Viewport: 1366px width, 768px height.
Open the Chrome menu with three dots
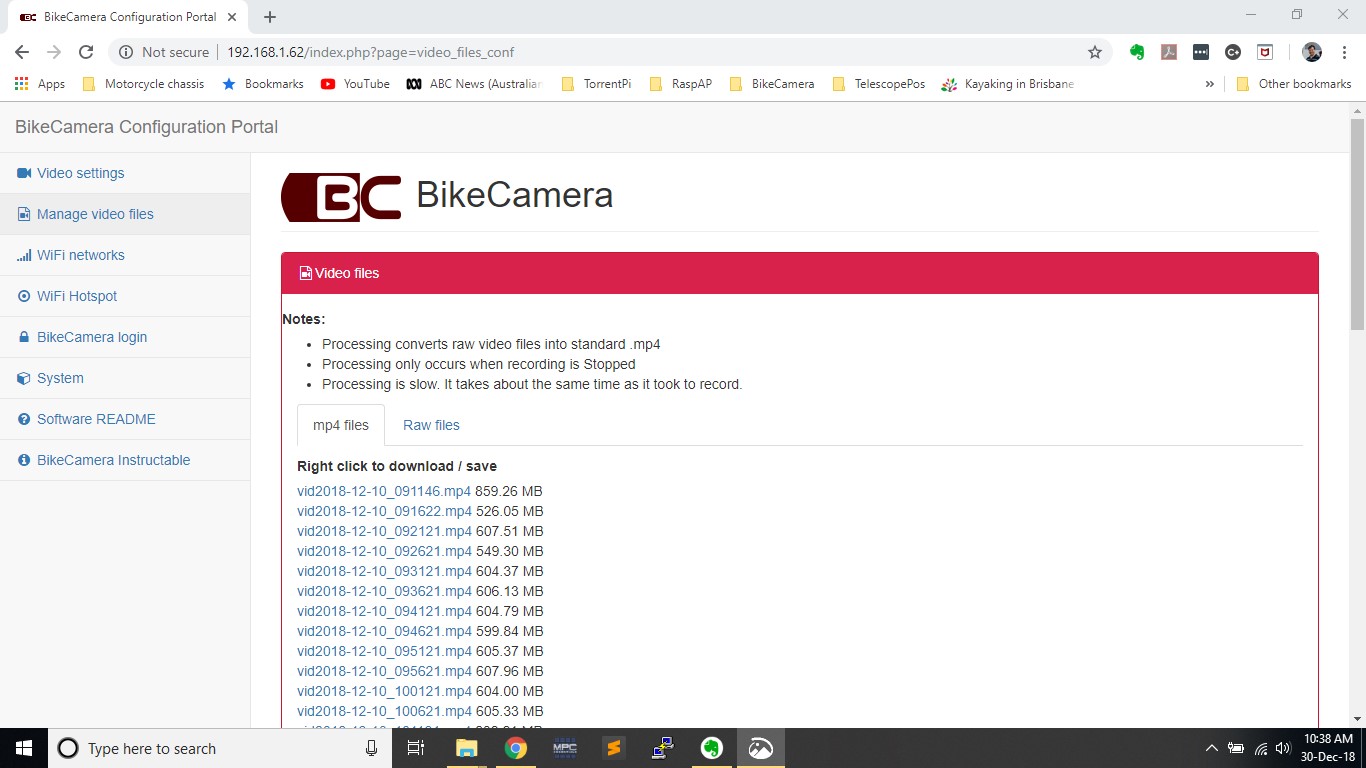tap(1343, 51)
